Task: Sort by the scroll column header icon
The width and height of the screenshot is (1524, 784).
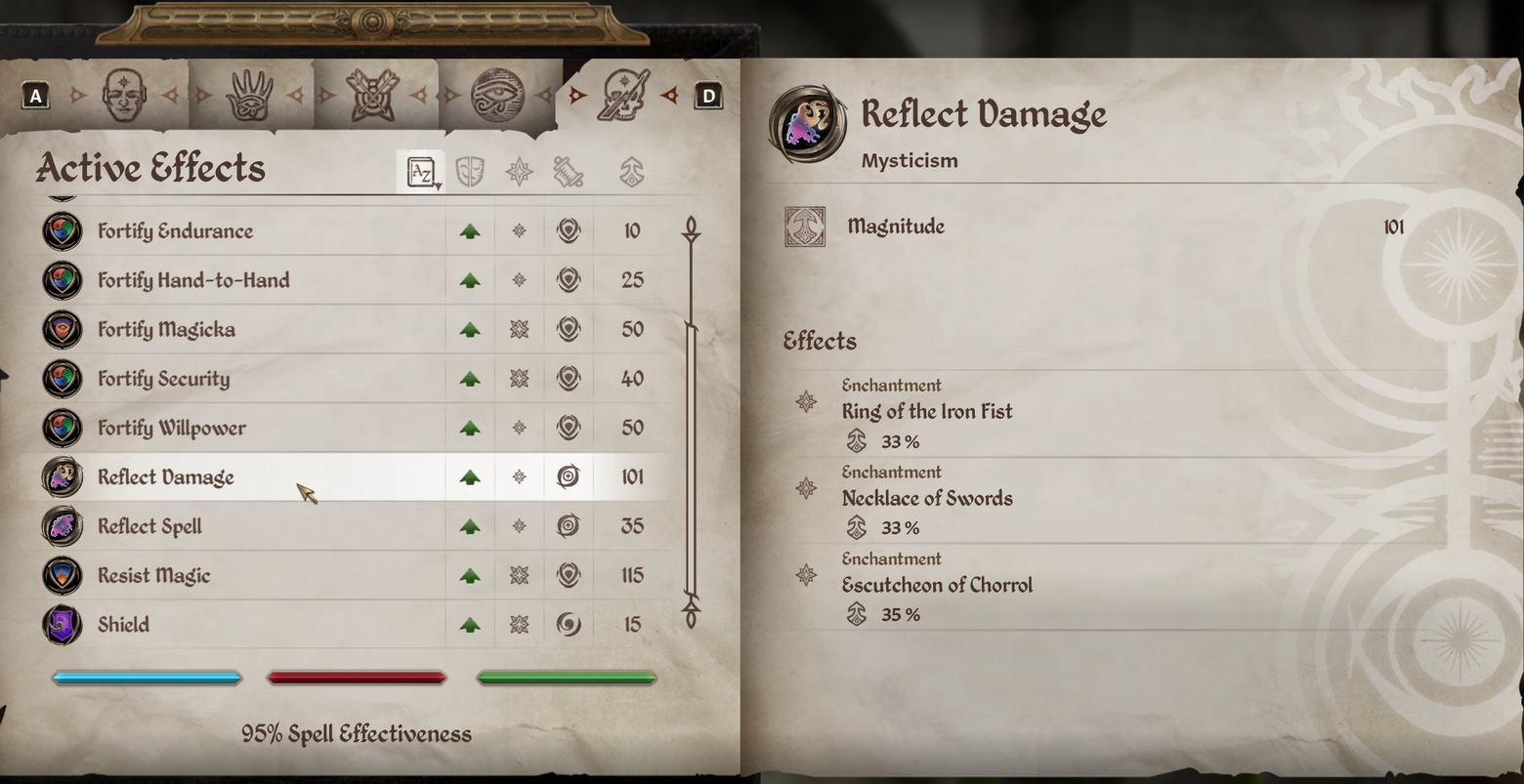Action: click(x=568, y=173)
